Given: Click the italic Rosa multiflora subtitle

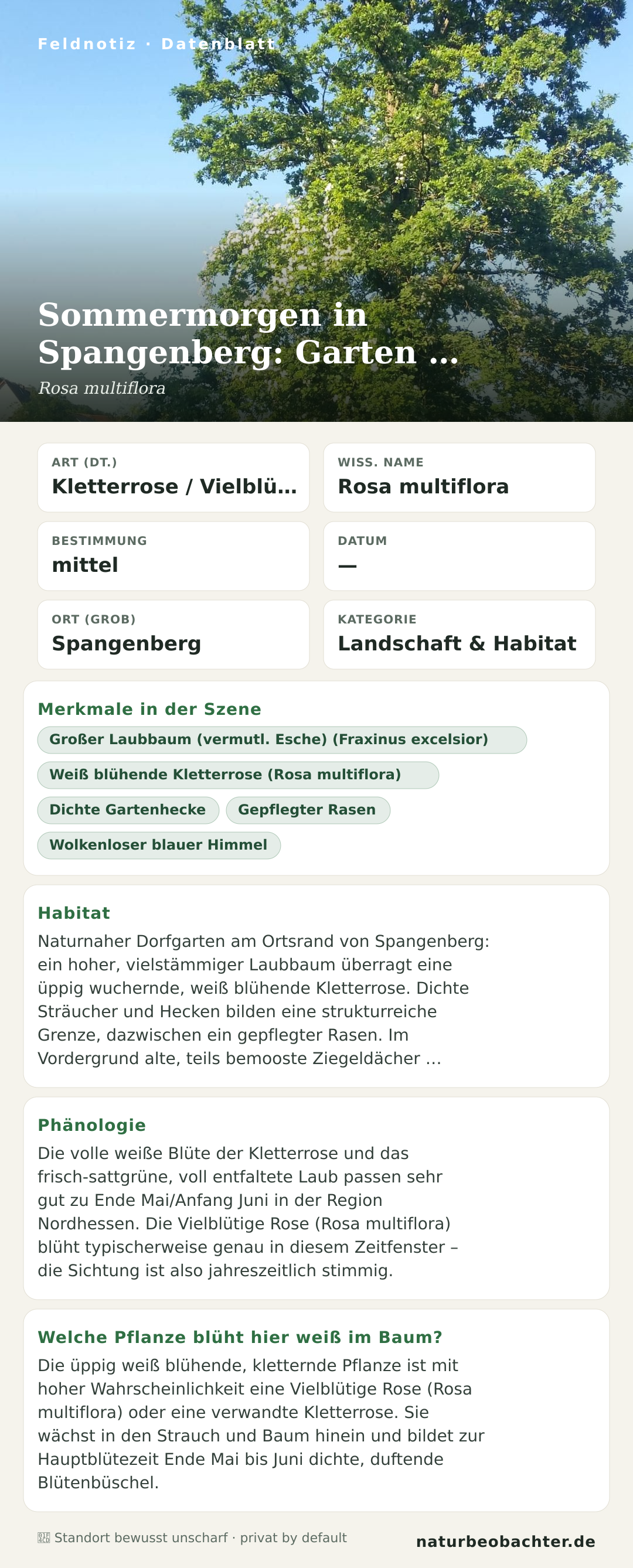Looking at the screenshot, I should click(101, 388).
